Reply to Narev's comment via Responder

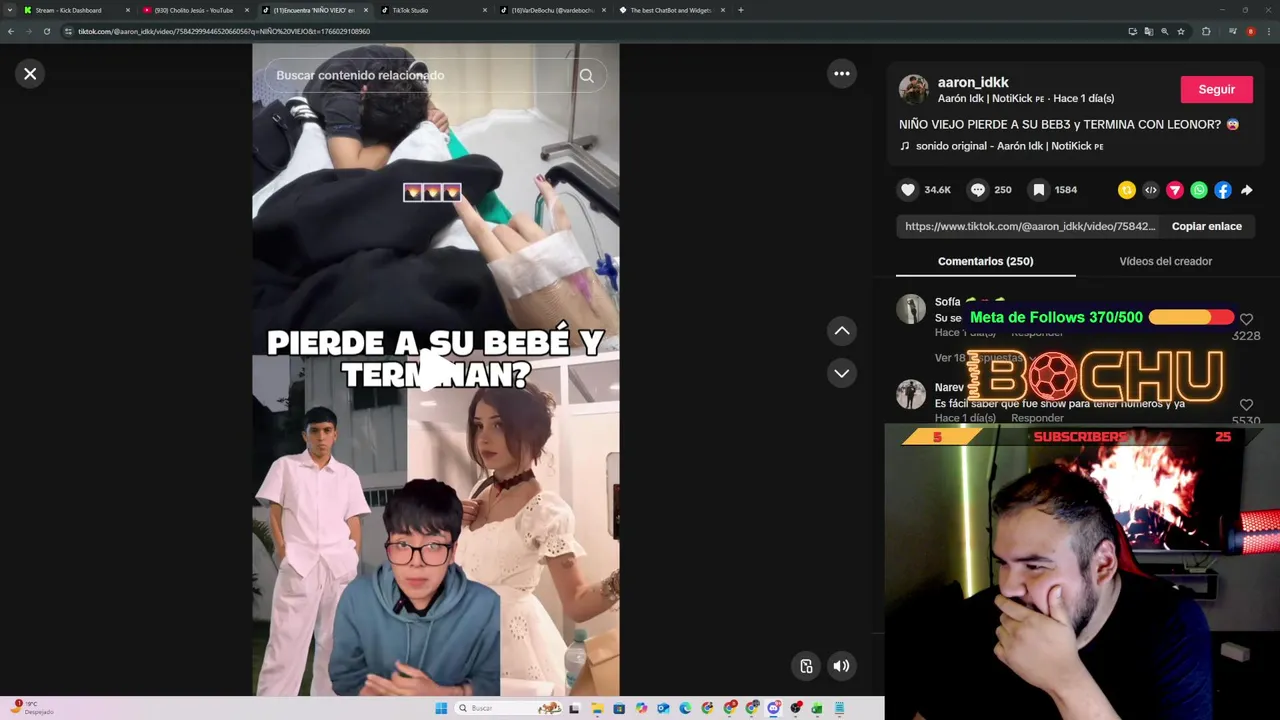click(1037, 418)
